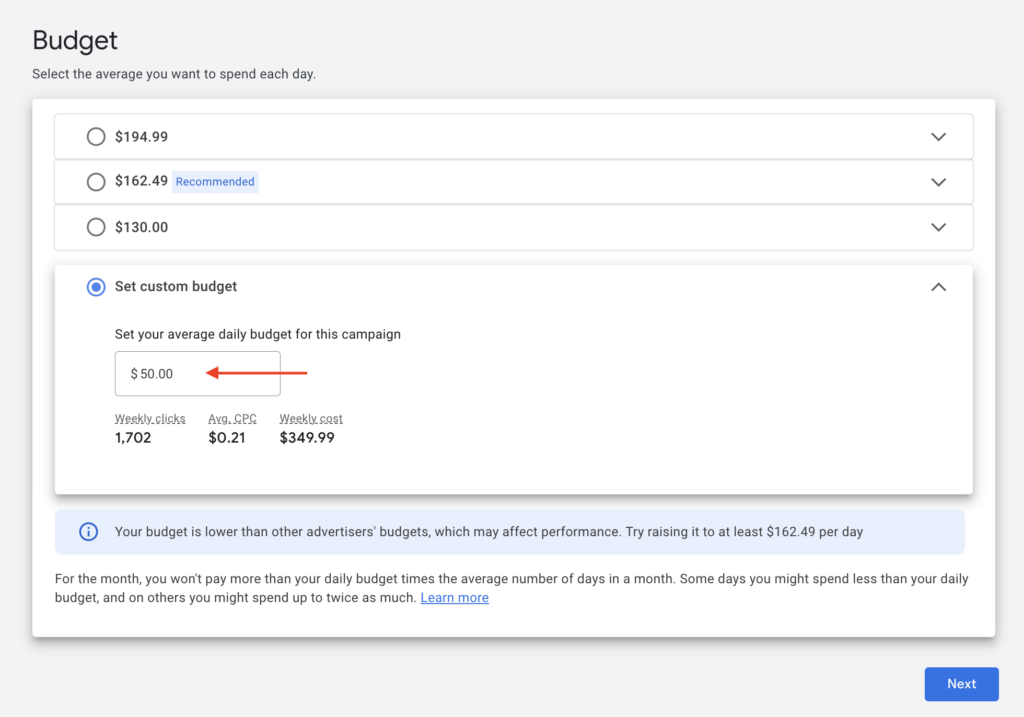The height and width of the screenshot is (717, 1024).
Task: Click the Weekly cost underlined label
Action: (x=311, y=419)
